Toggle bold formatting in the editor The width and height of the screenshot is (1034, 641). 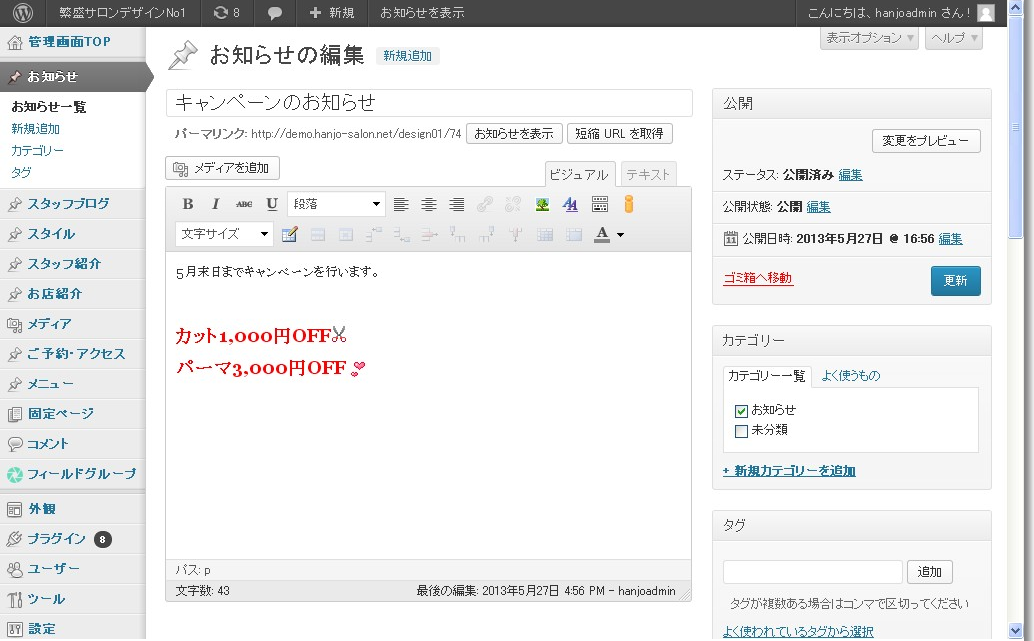pyautogui.click(x=188, y=204)
